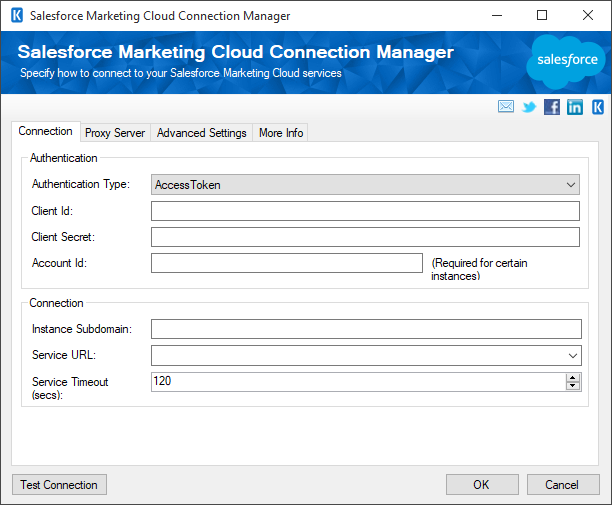612x505 pixels.
Task: Open the LinkedIn icon link
Action: pyautogui.click(x=575, y=107)
